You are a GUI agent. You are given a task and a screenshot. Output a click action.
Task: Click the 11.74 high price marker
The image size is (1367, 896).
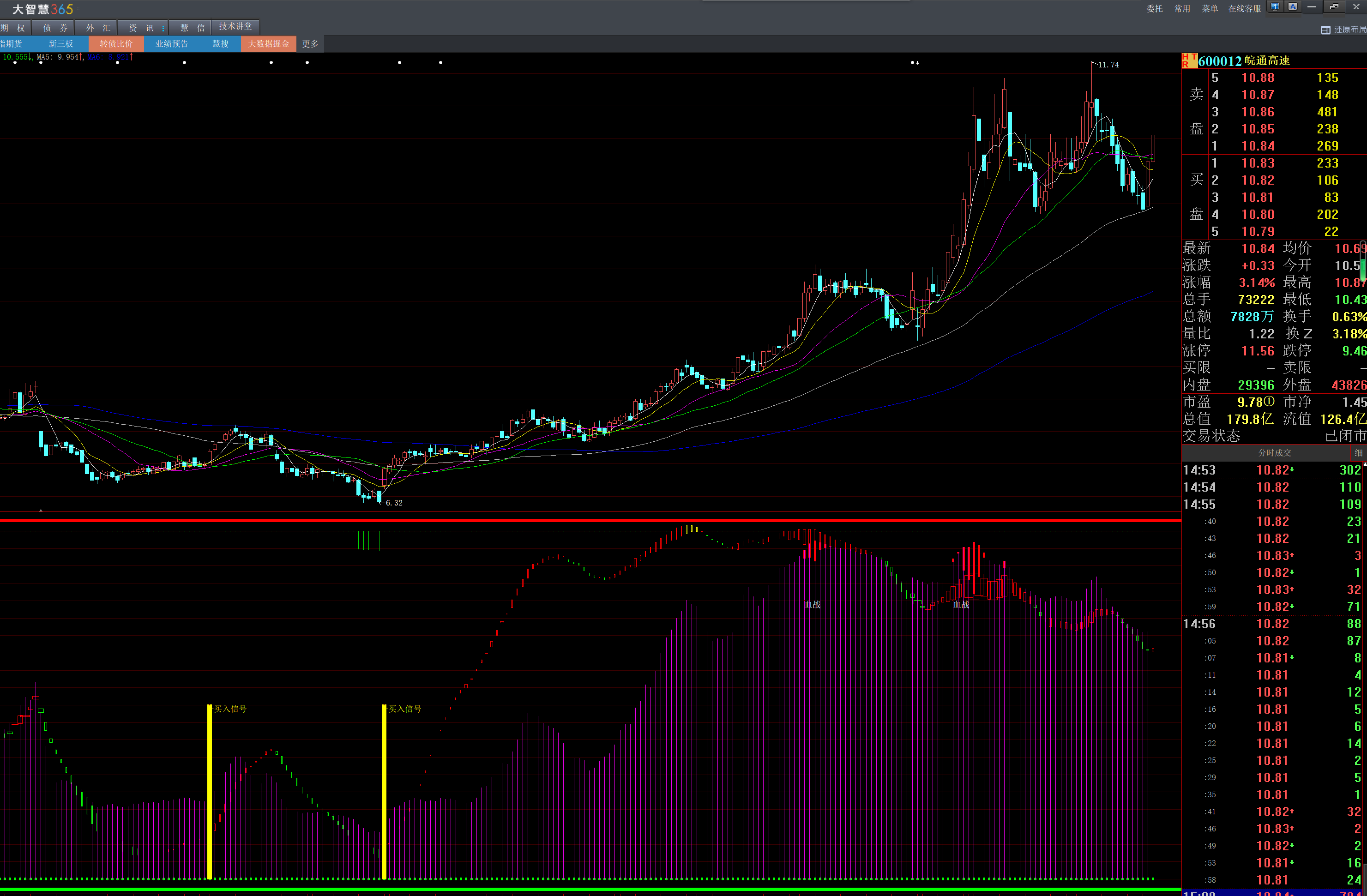coord(1108,65)
